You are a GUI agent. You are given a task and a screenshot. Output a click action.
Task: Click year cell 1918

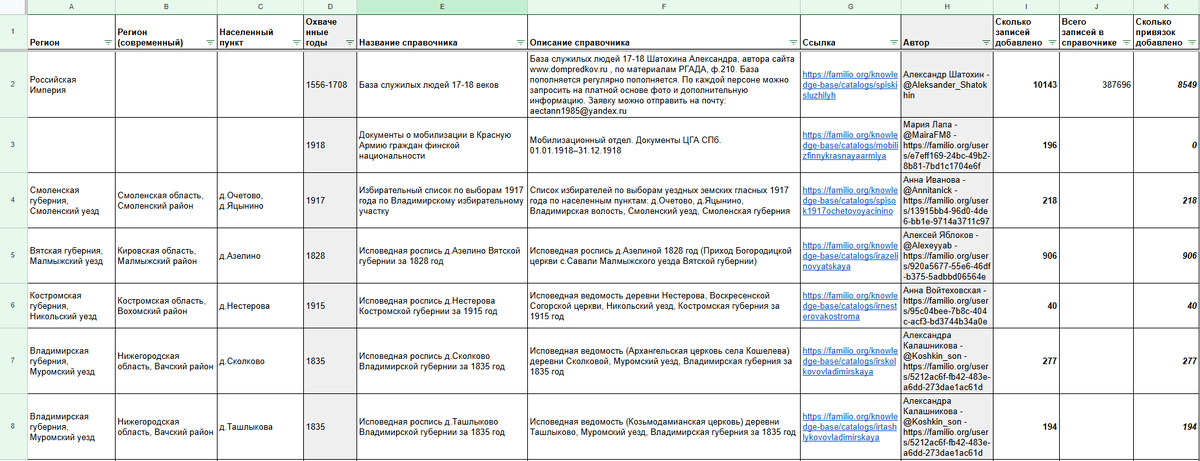click(328, 145)
